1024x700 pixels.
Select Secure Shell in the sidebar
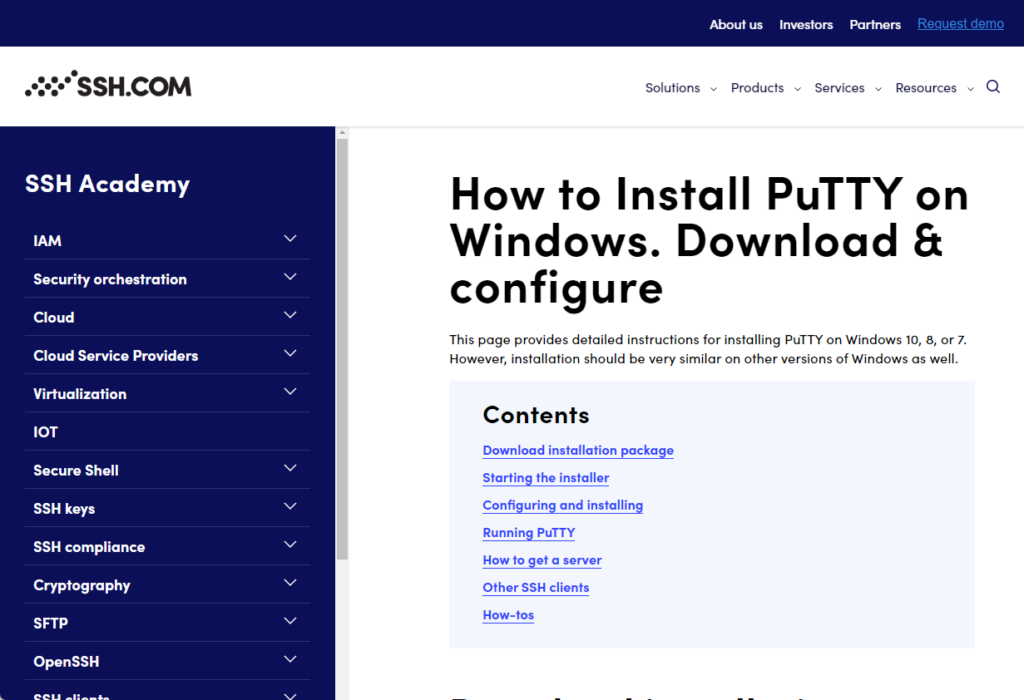[x=76, y=470]
